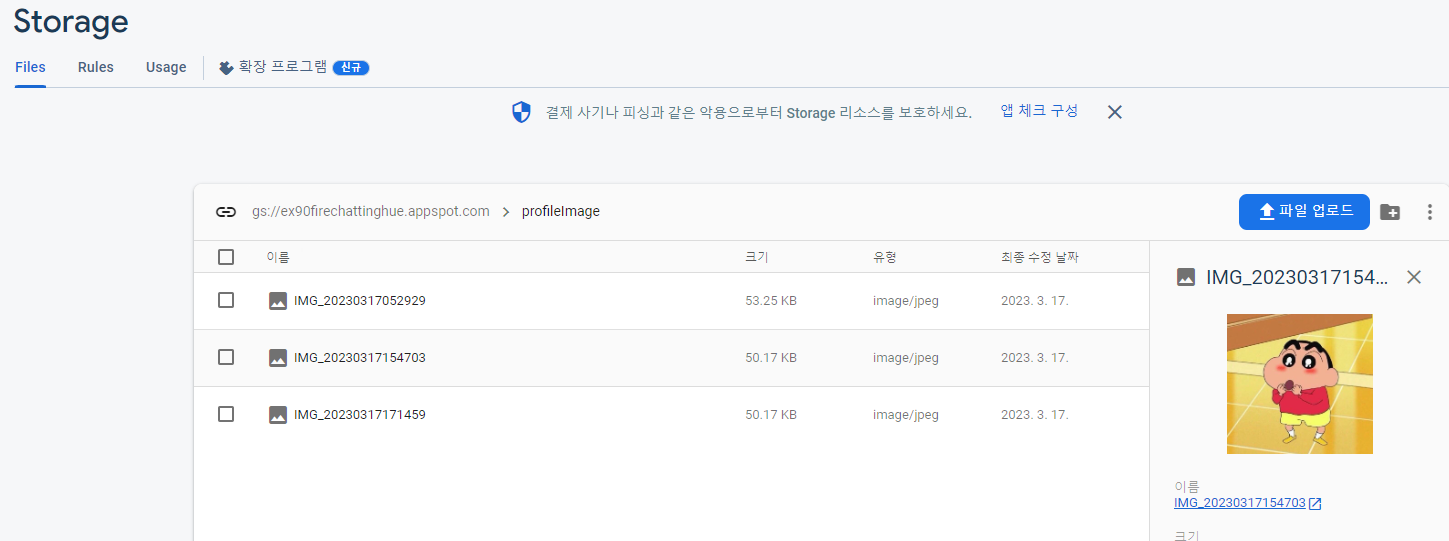Open the Files tab

coord(30,67)
